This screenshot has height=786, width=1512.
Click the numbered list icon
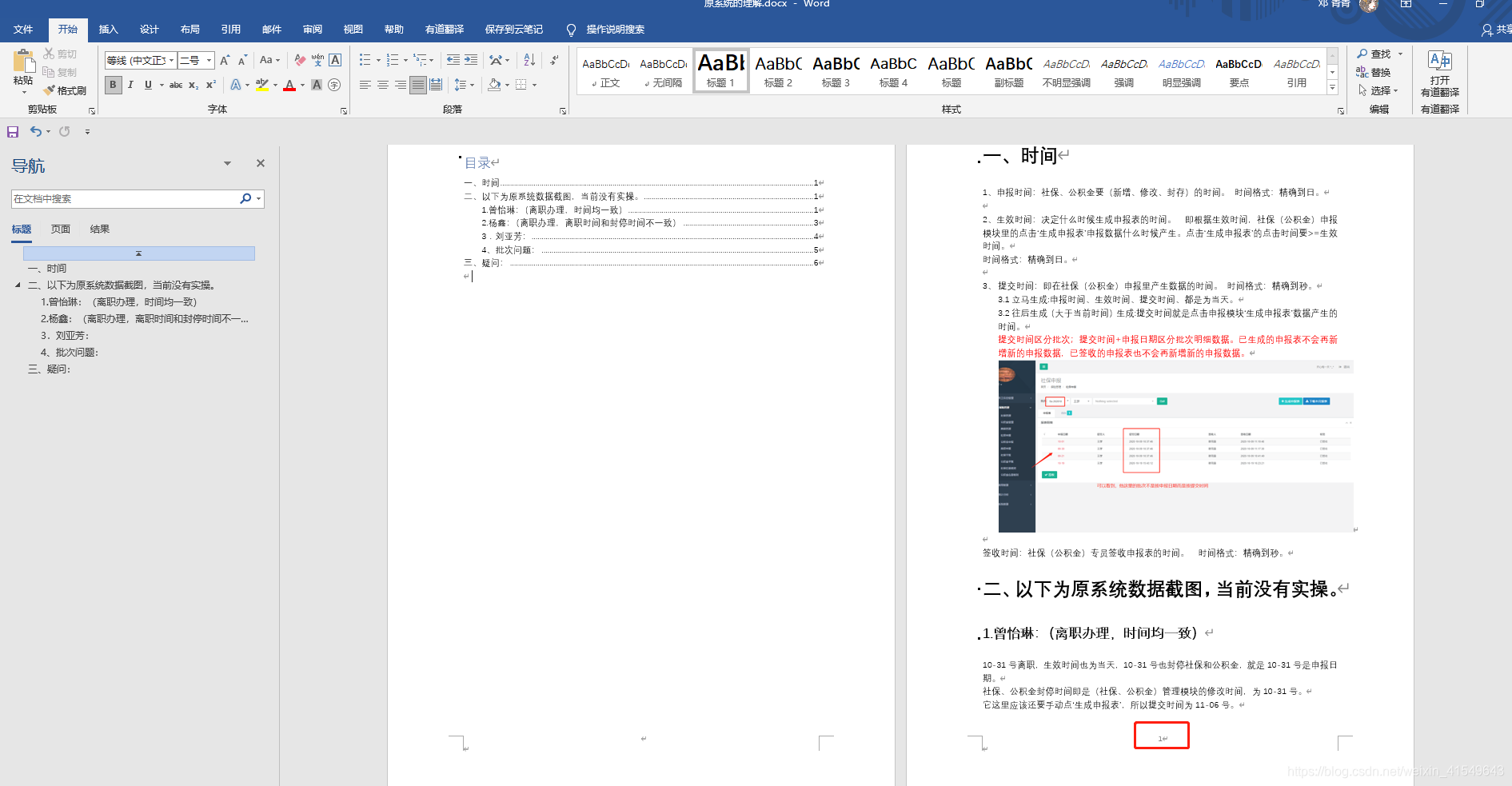coord(393,60)
